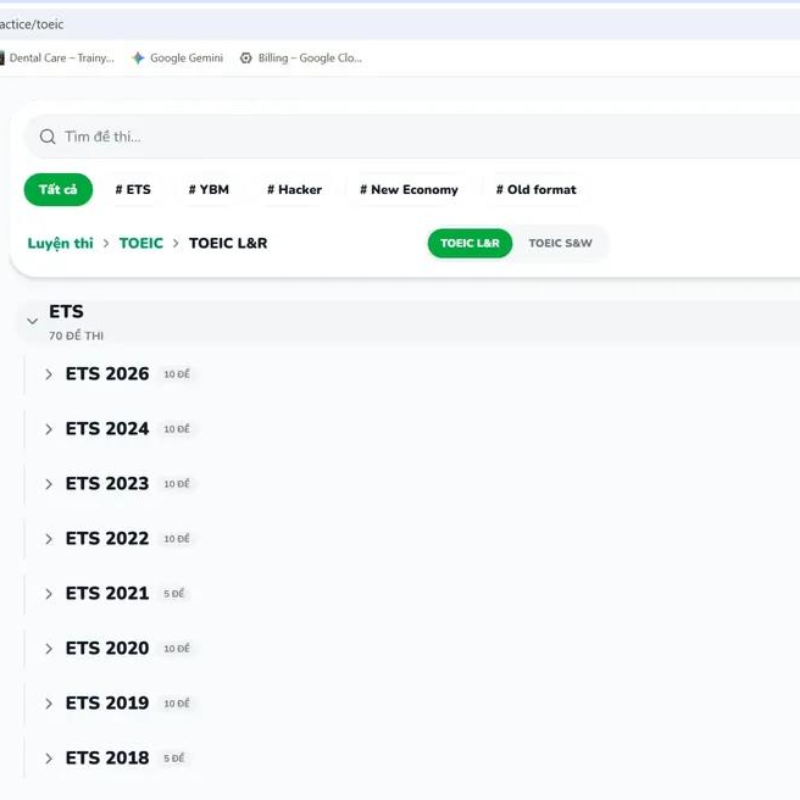Image resolution: width=800 pixels, height=800 pixels.
Task: Click the 70 ĐỀ THI count label
Action: 77,336
